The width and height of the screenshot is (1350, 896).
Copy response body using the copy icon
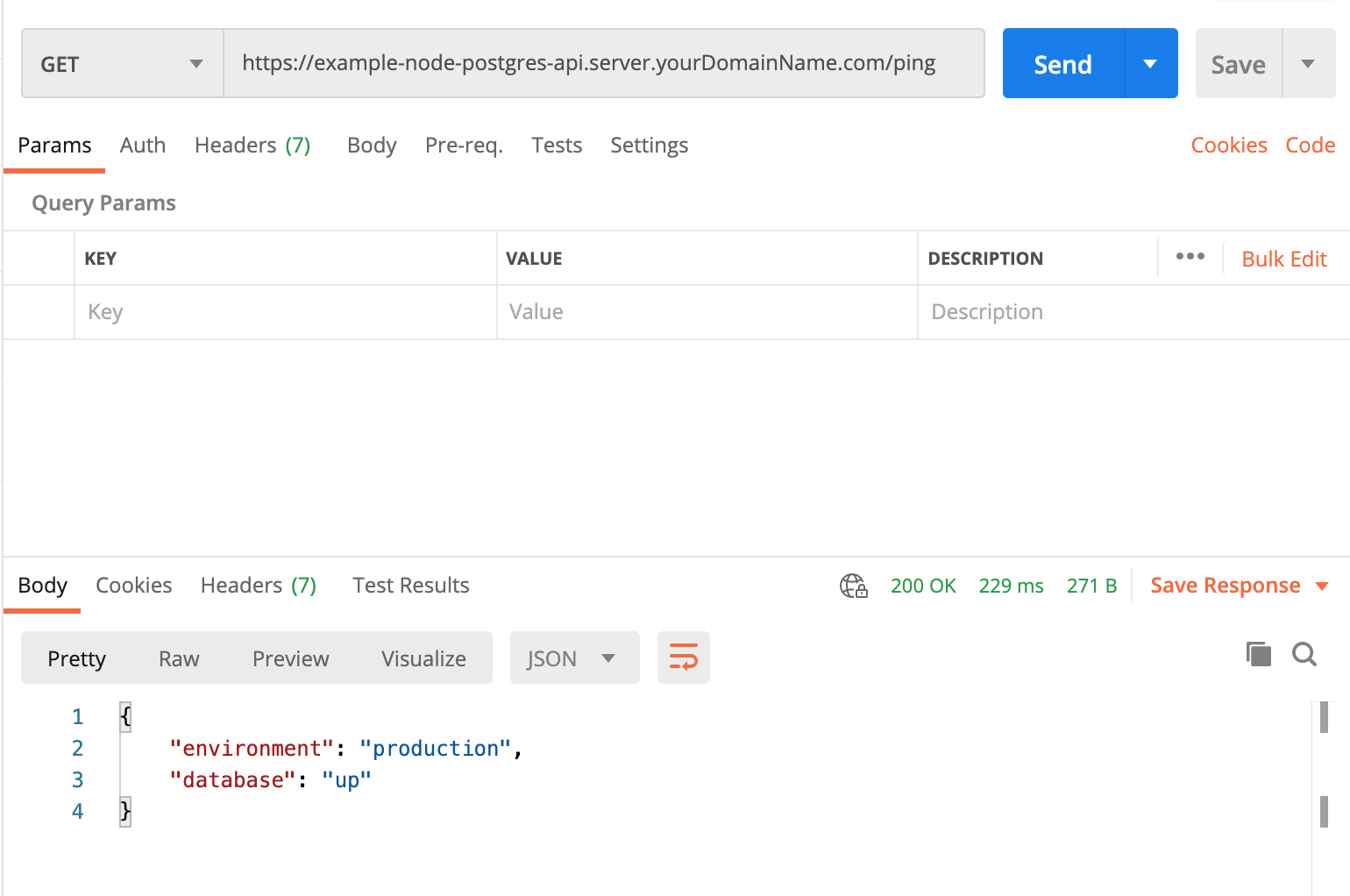(x=1258, y=654)
